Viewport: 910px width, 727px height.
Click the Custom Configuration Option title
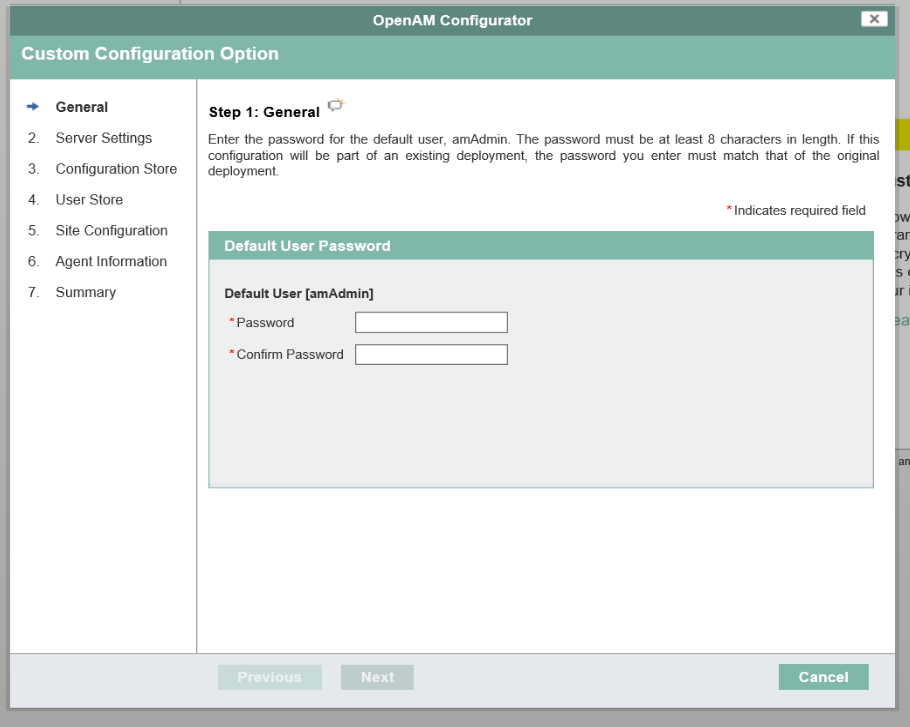tap(150, 53)
